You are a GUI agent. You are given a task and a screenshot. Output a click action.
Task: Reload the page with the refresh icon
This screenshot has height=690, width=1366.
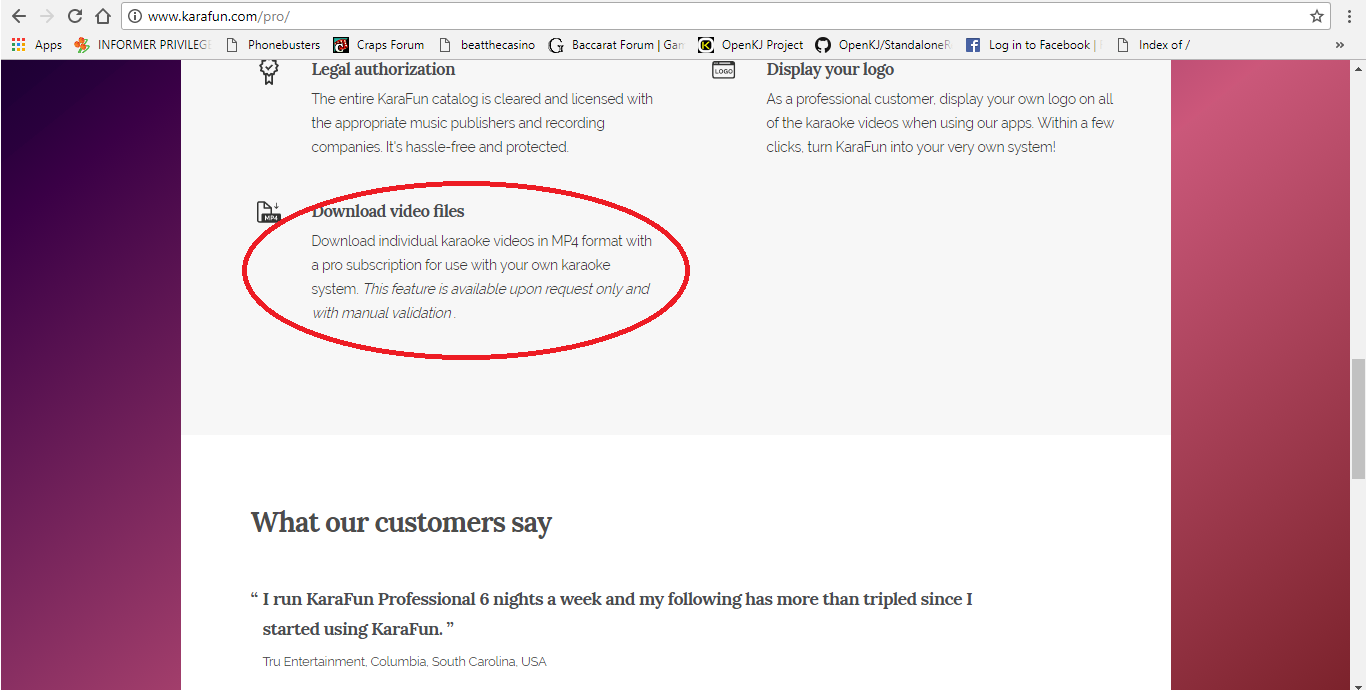[75, 16]
